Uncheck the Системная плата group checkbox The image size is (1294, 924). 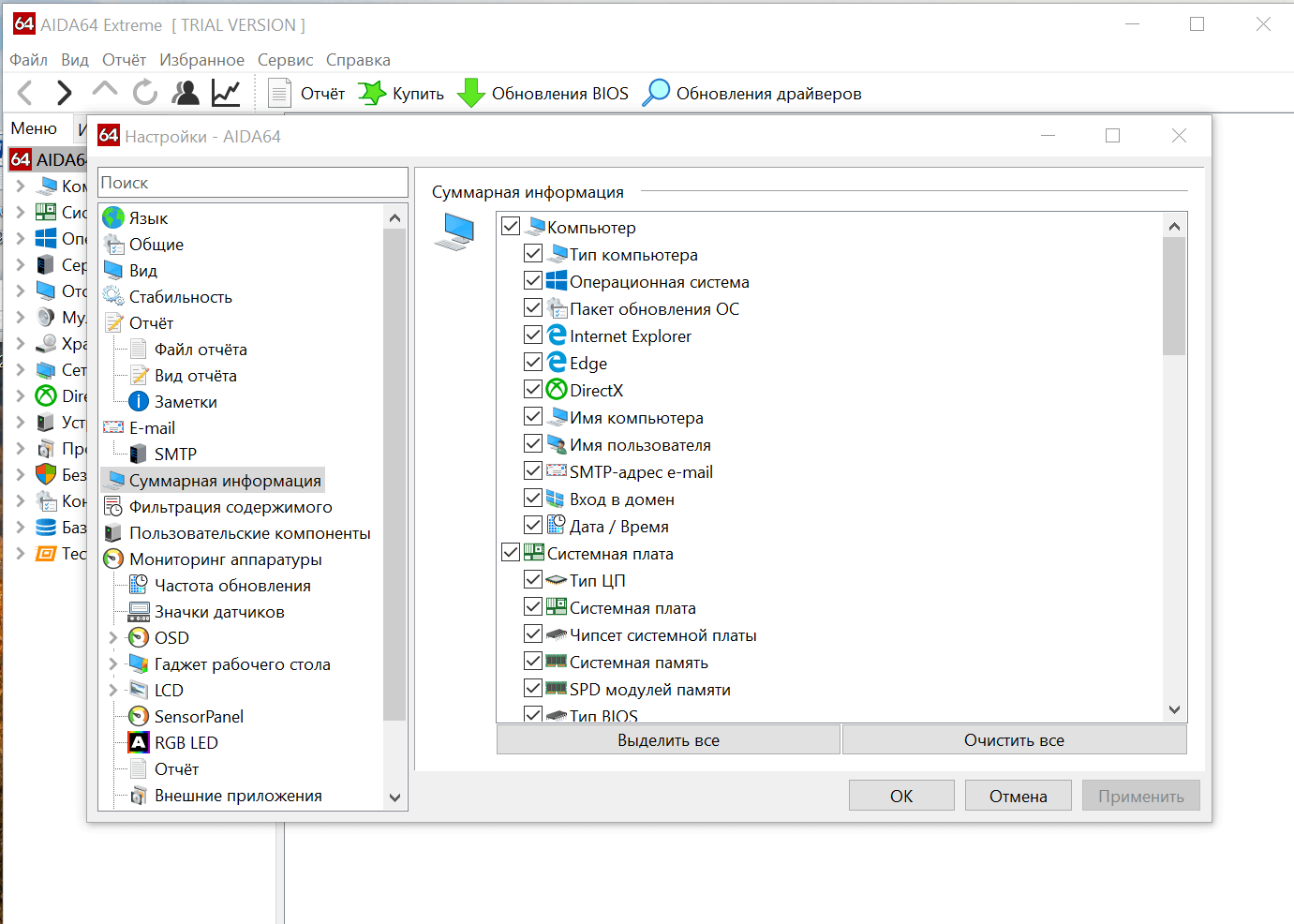(x=511, y=552)
